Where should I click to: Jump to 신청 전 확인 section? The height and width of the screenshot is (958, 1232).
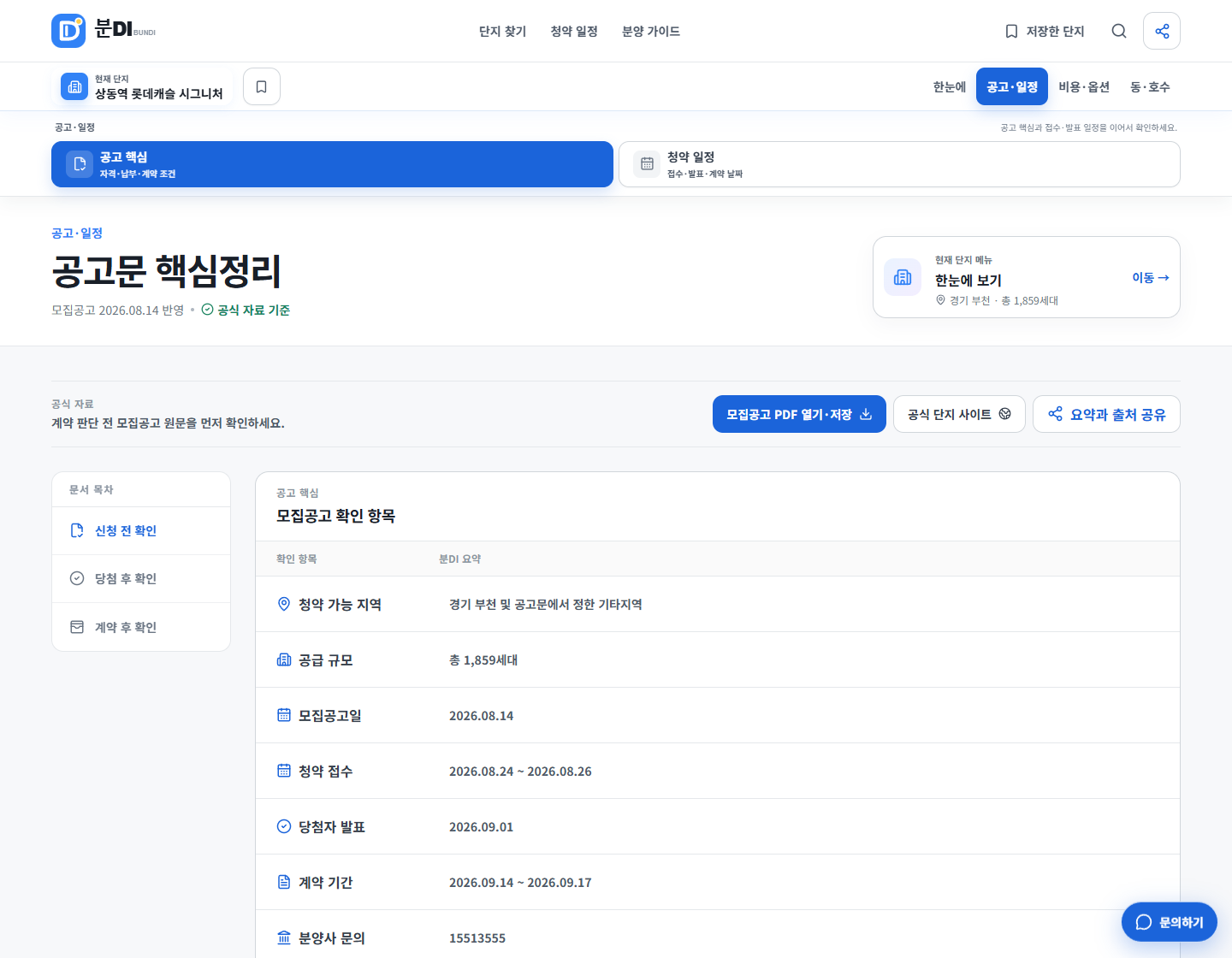tap(141, 530)
